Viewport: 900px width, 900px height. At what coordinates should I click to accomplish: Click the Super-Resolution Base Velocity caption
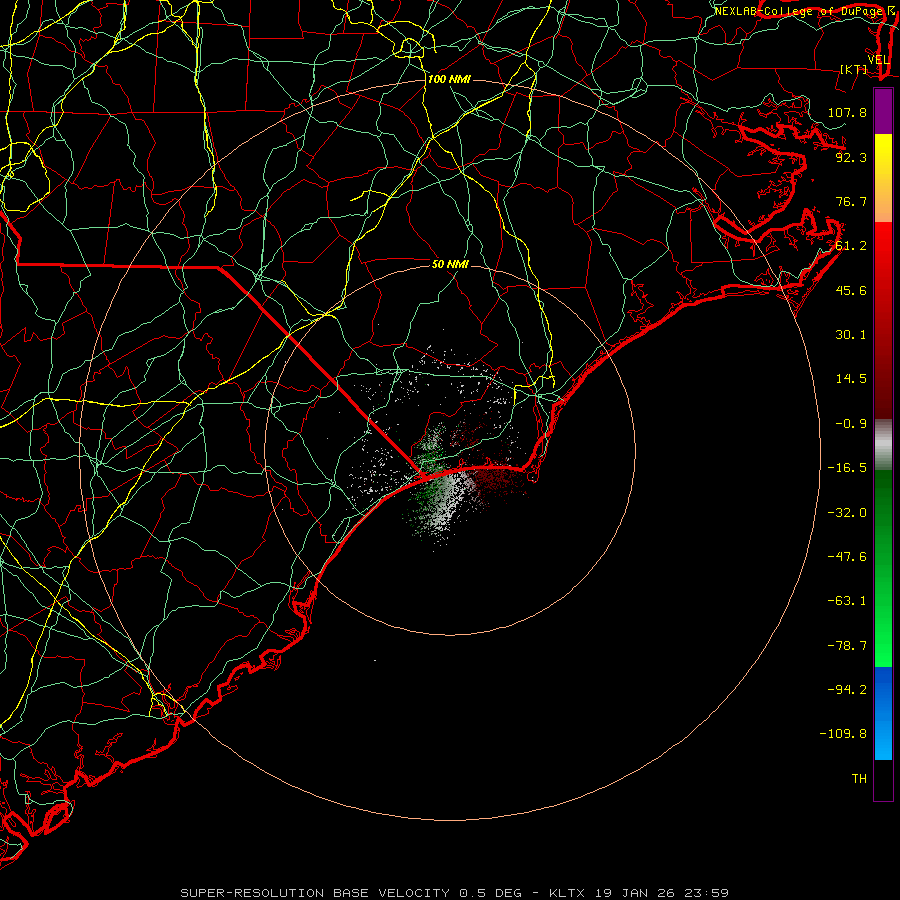click(454, 893)
